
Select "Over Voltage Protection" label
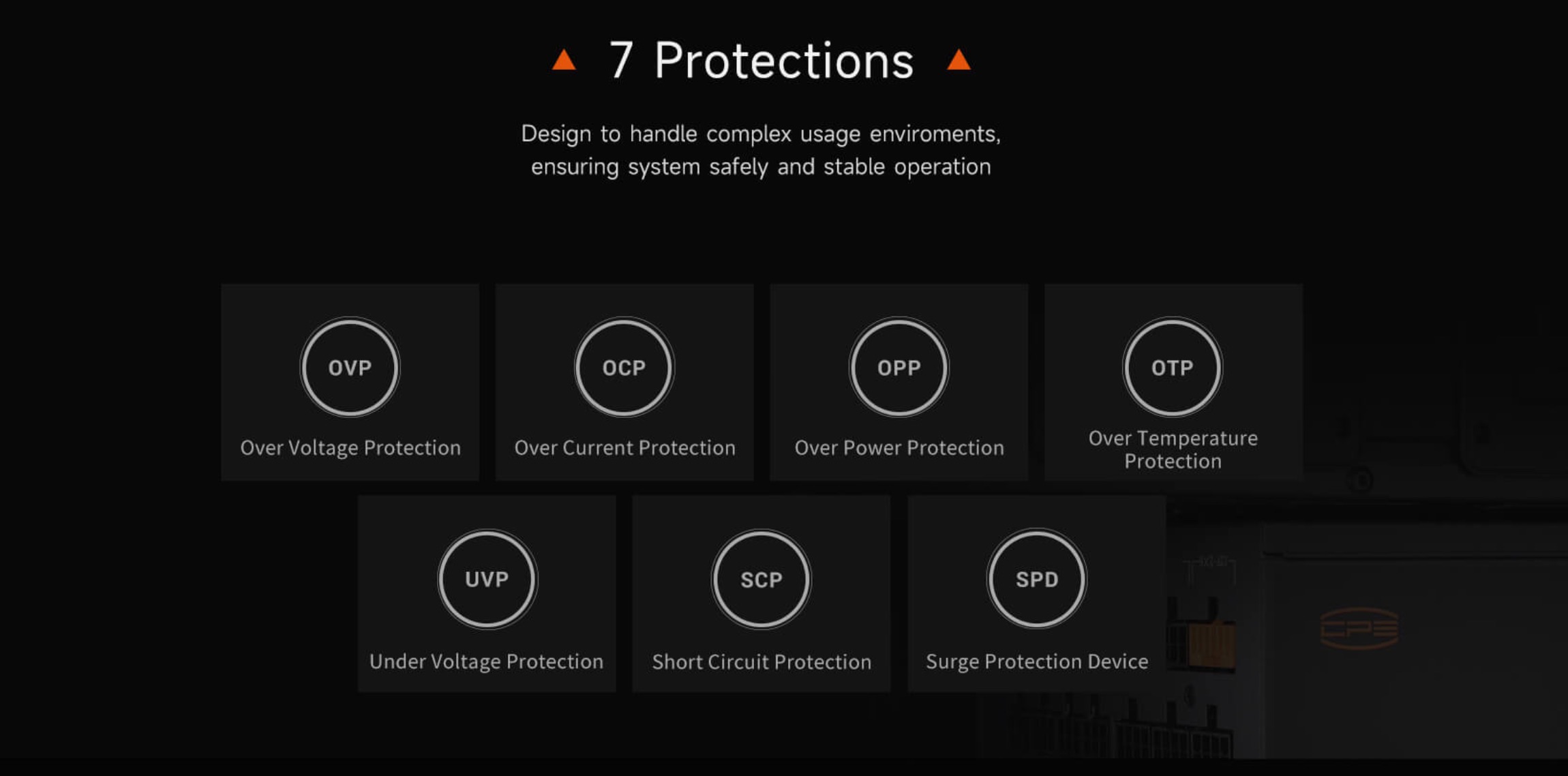(350, 448)
